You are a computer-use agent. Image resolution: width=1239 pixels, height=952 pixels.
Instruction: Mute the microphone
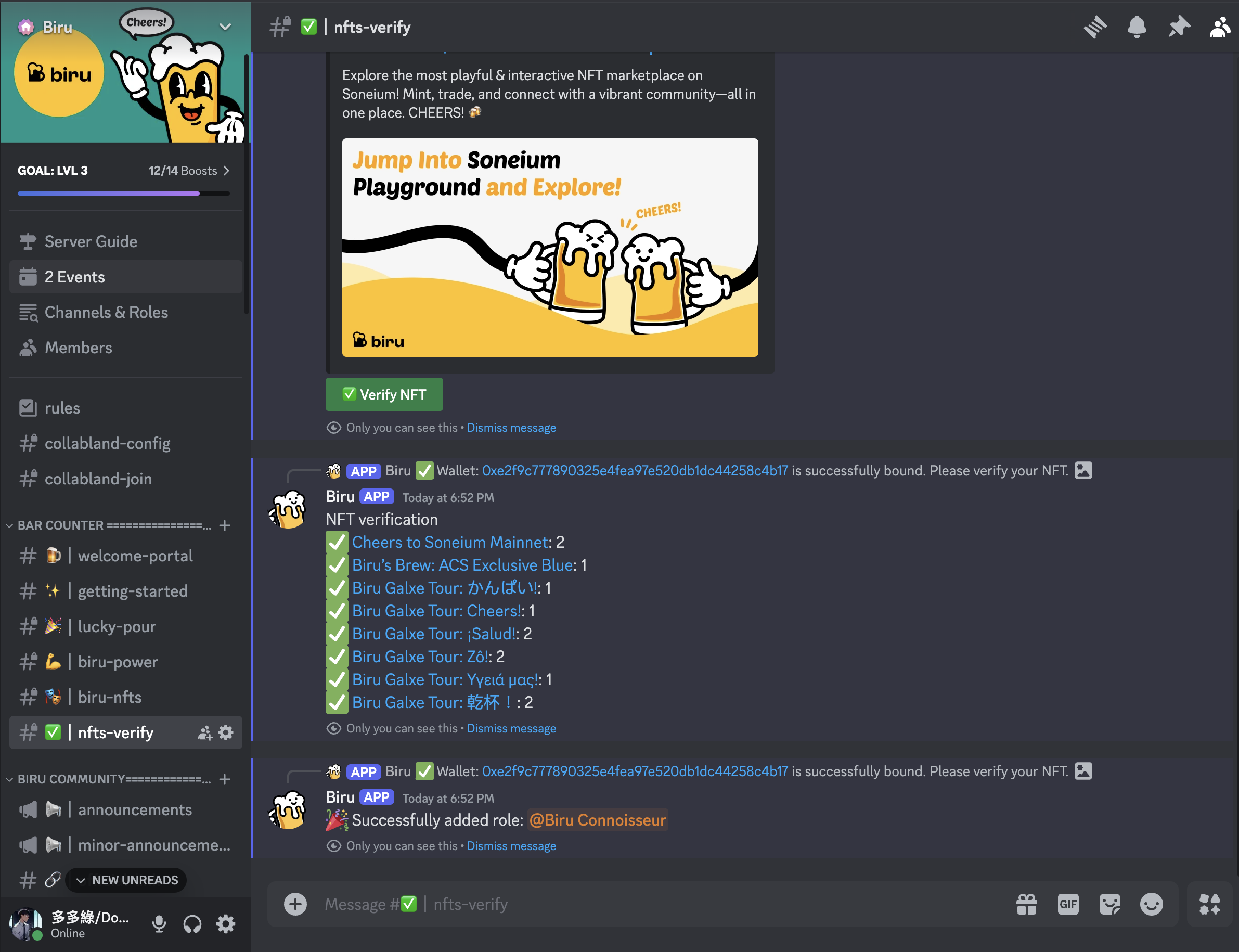click(159, 924)
